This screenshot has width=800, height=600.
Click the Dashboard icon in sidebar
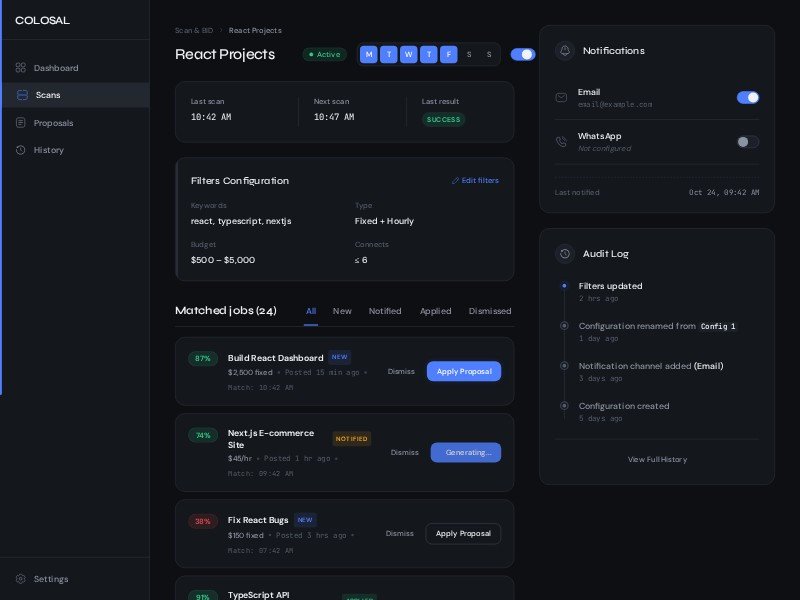pyautogui.click(x=20, y=68)
